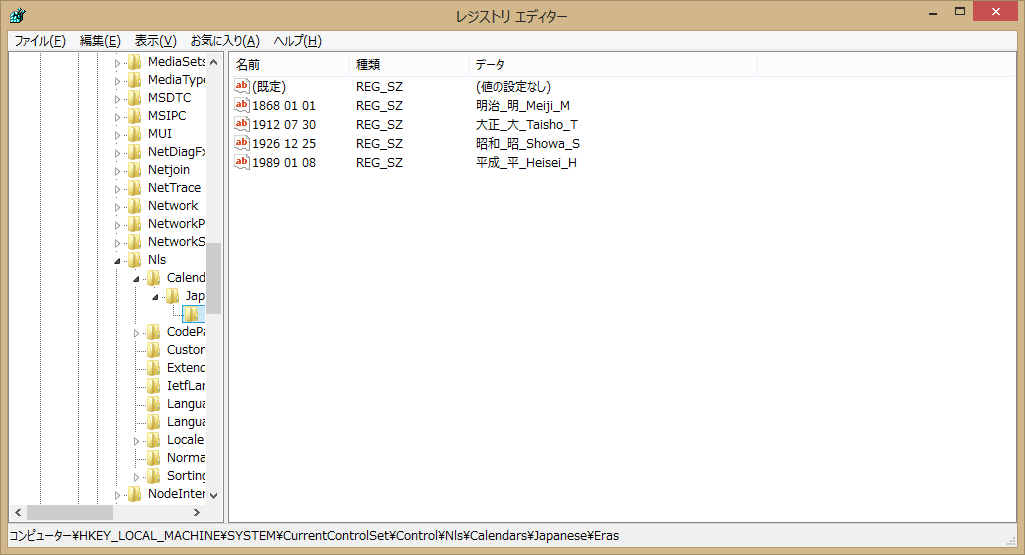This screenshot has width=1025, height=555.
Task: Open the ヘルプ(H) menu
Action: pyautogui.click(x=297, y=41)
